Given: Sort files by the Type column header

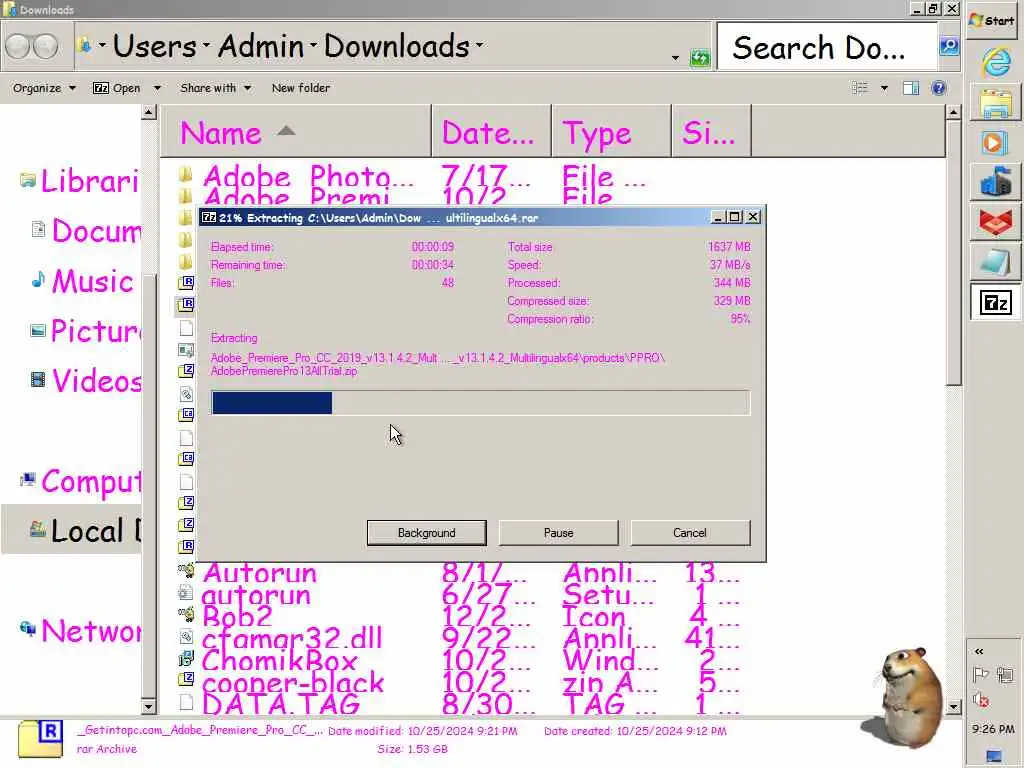Looking at the screenshot, I should tap(611, 131).
